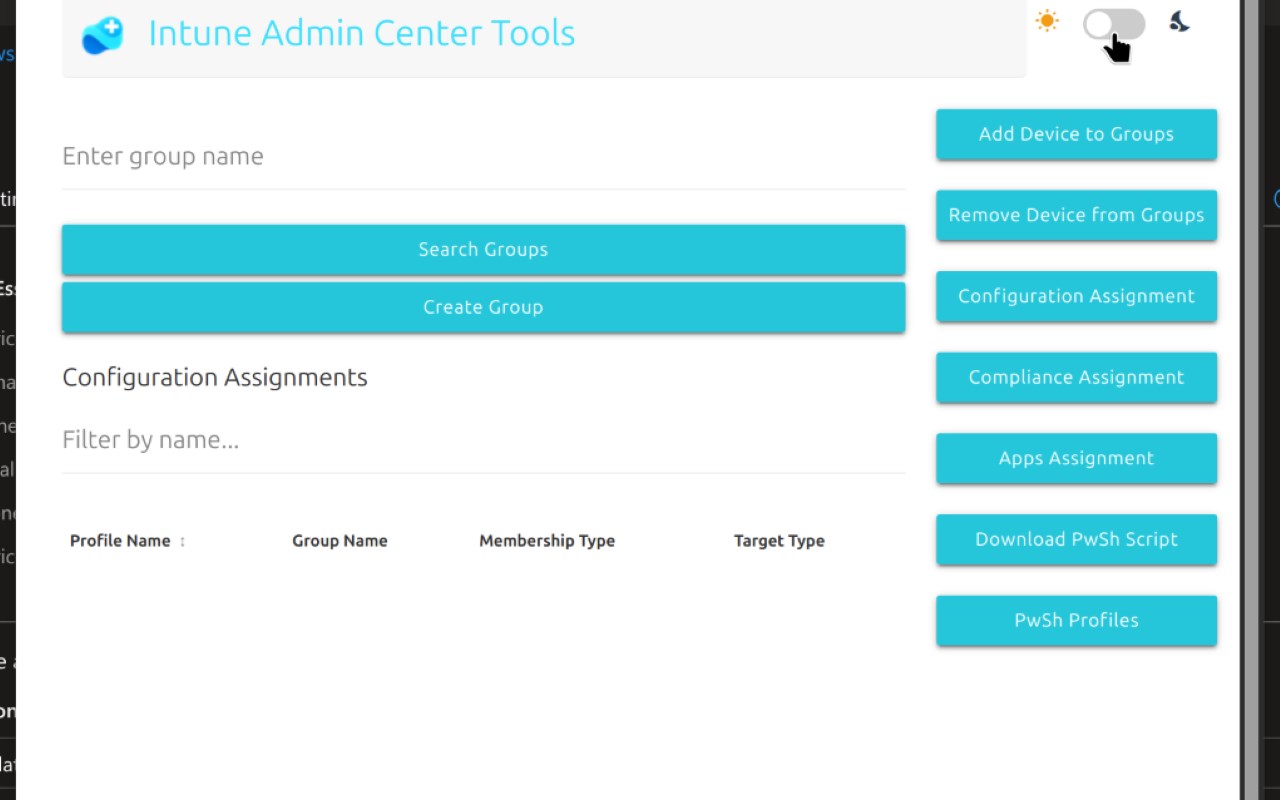Toggle the dark mode switch

click(1114, 25)
